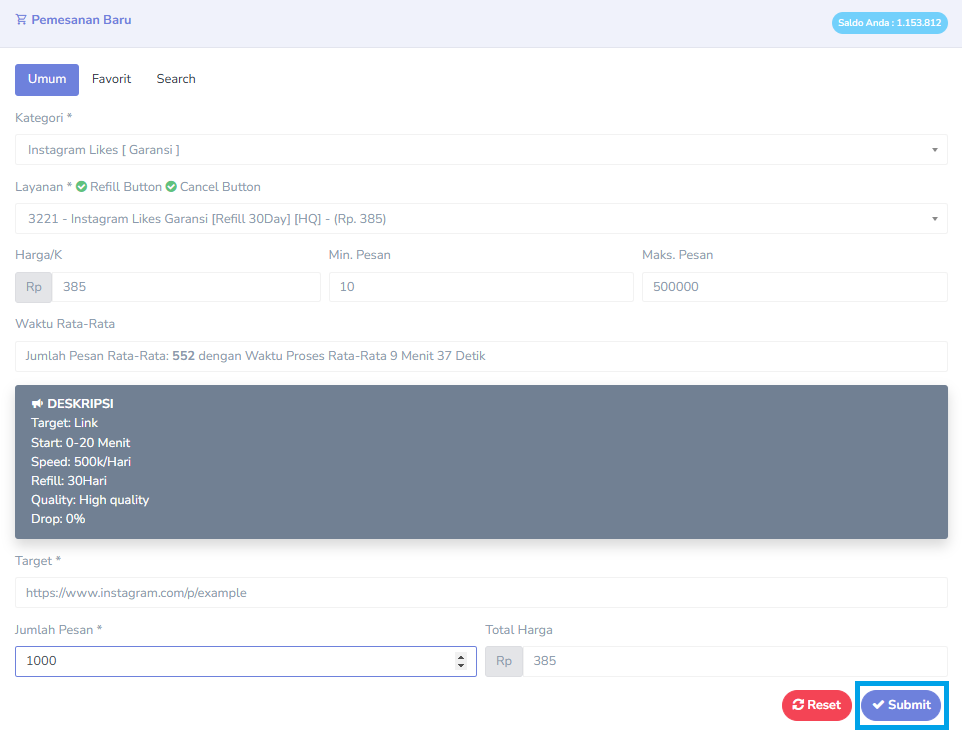Screen dimensions: 962x747
Task: Focus the Target URL input field
Action: [481, 592]
